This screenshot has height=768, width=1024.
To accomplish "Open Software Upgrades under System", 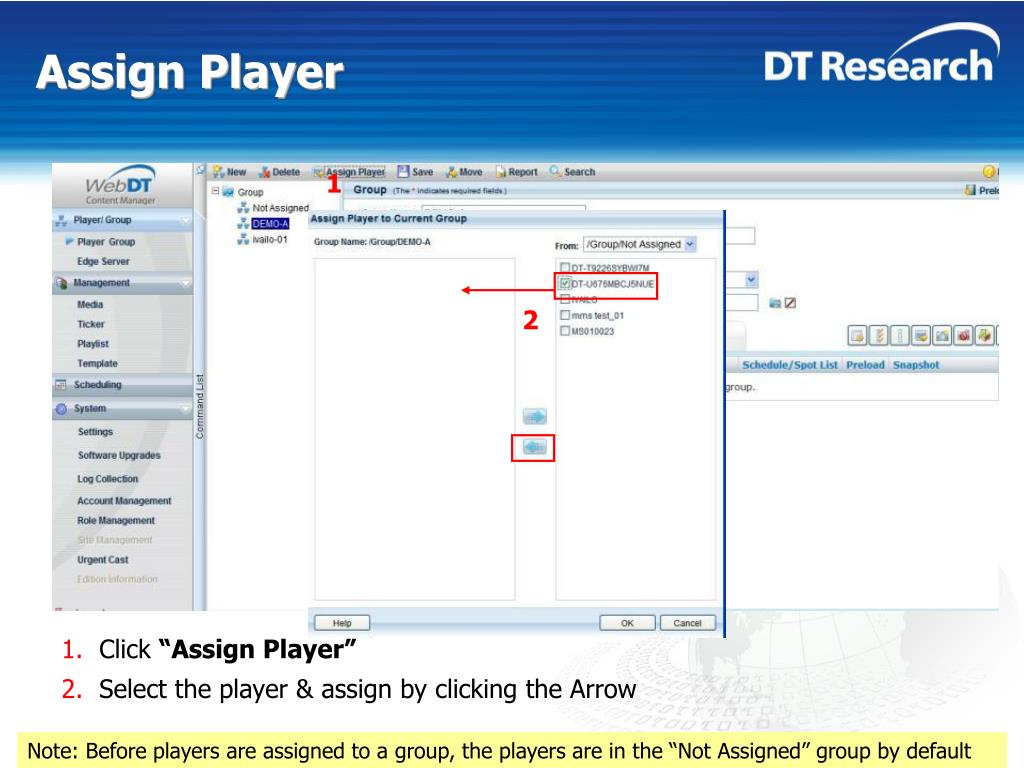I will click(119, 455).
